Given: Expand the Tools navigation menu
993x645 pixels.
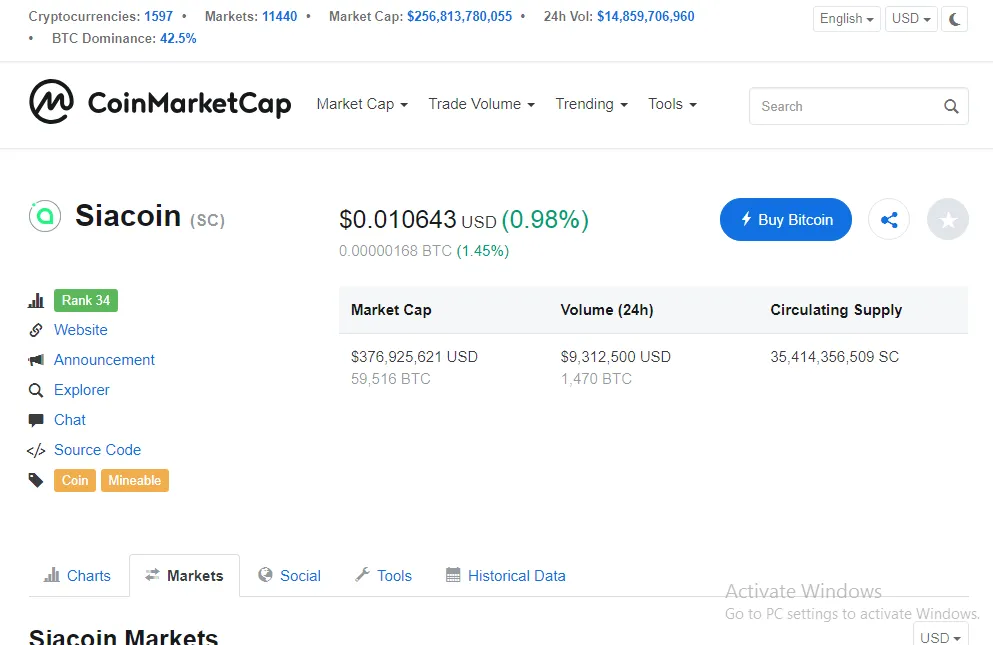Looking at the screenshot, I should (x=672, y=104).
